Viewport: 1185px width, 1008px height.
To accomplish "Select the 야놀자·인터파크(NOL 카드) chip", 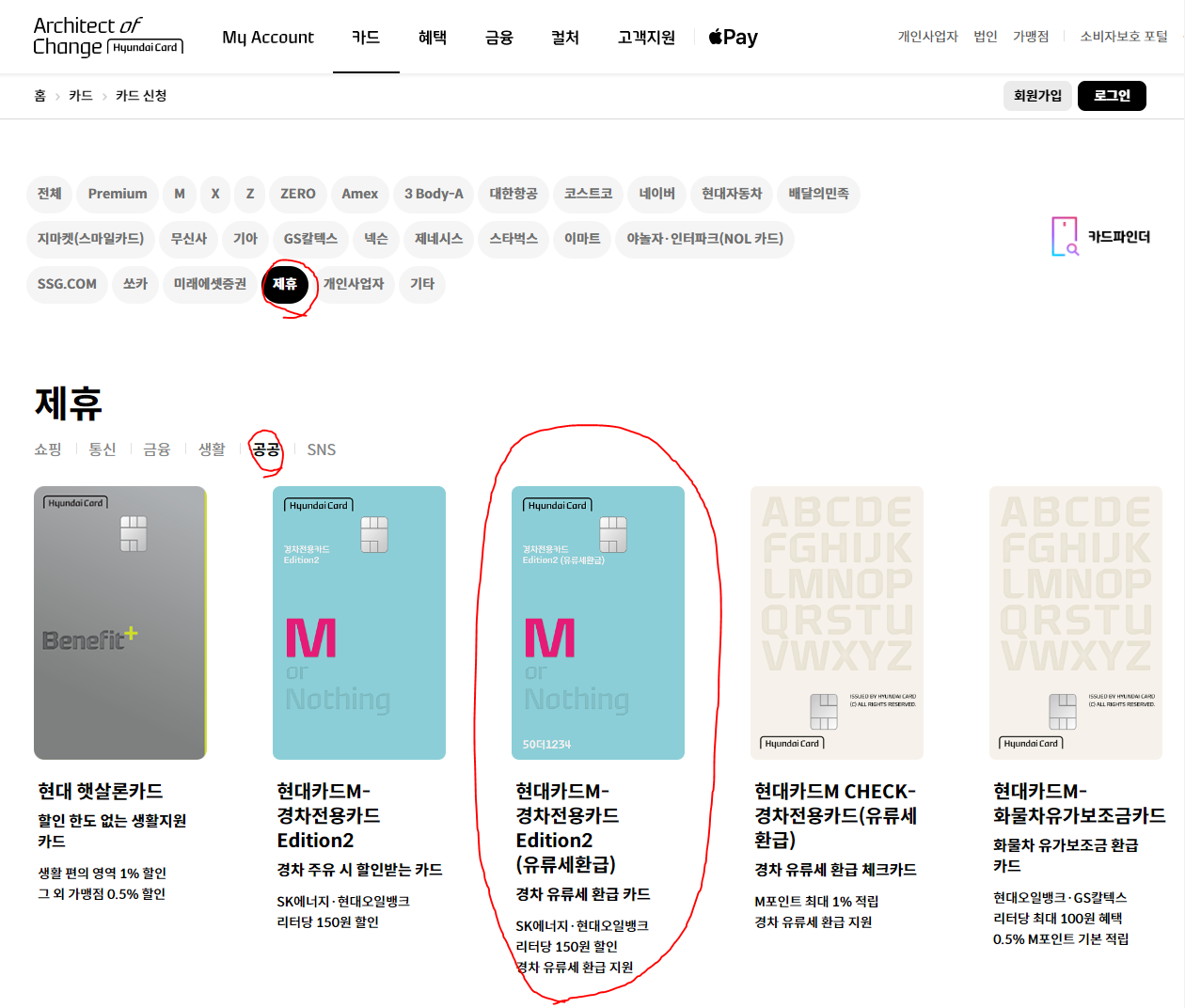I will 705,239.
